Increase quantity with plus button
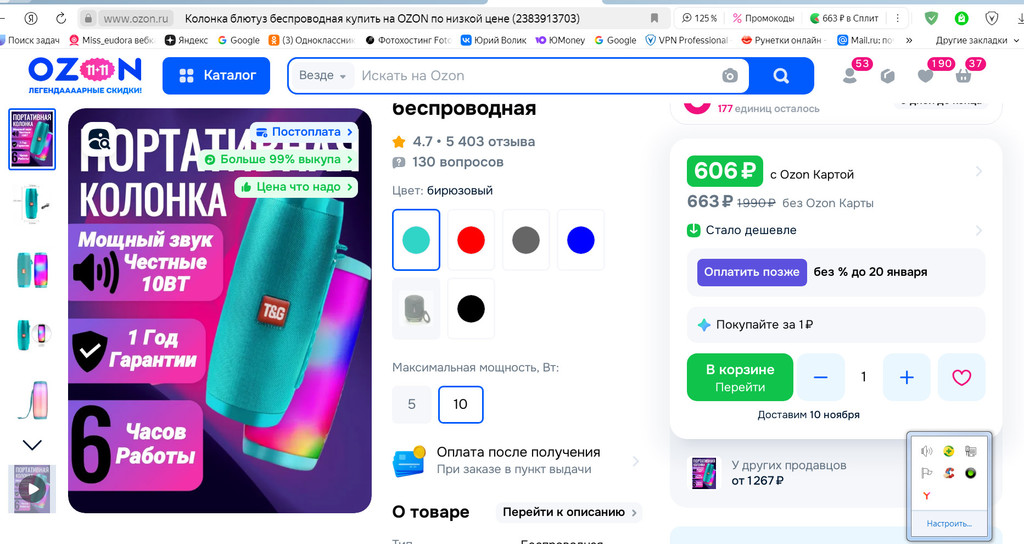 tap(906, 377)
